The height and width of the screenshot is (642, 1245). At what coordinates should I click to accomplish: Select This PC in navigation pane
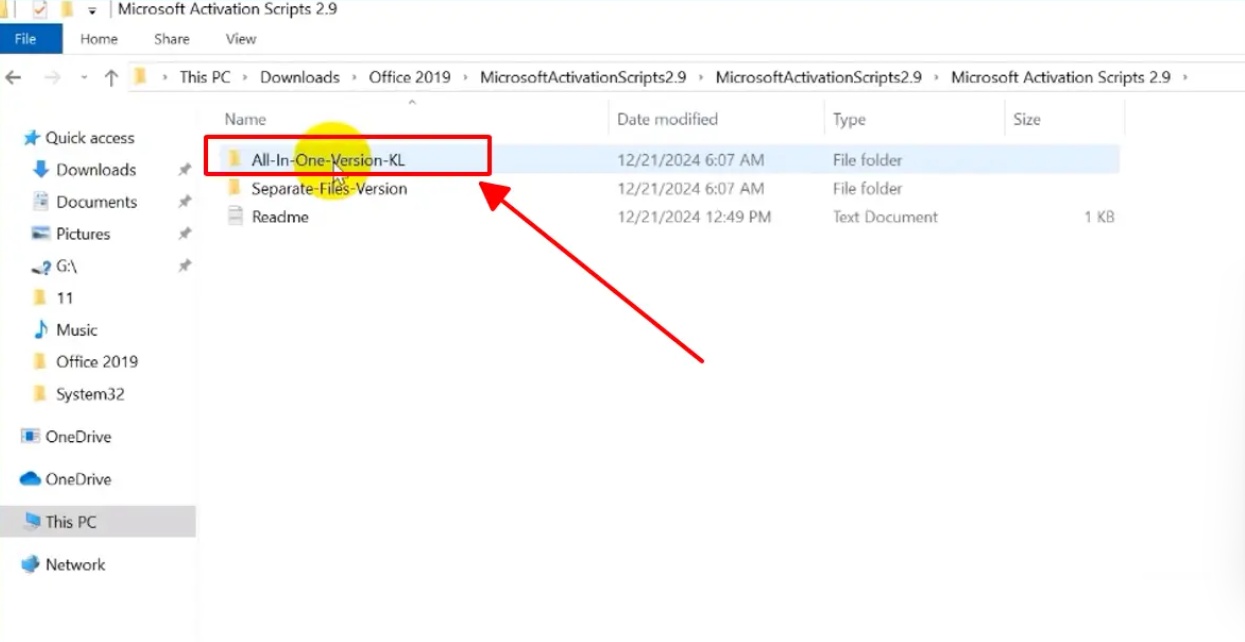[70, 522]
